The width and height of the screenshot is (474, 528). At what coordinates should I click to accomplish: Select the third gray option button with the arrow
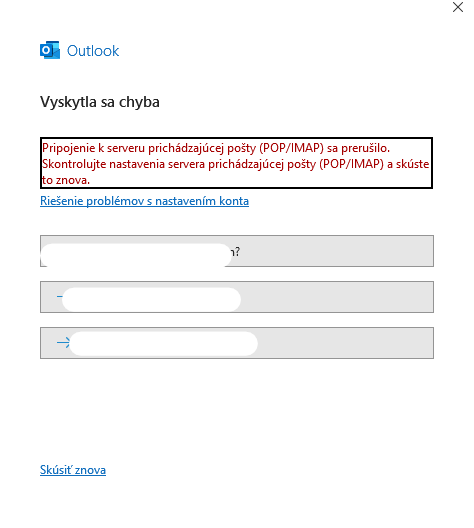coord(237,343)
